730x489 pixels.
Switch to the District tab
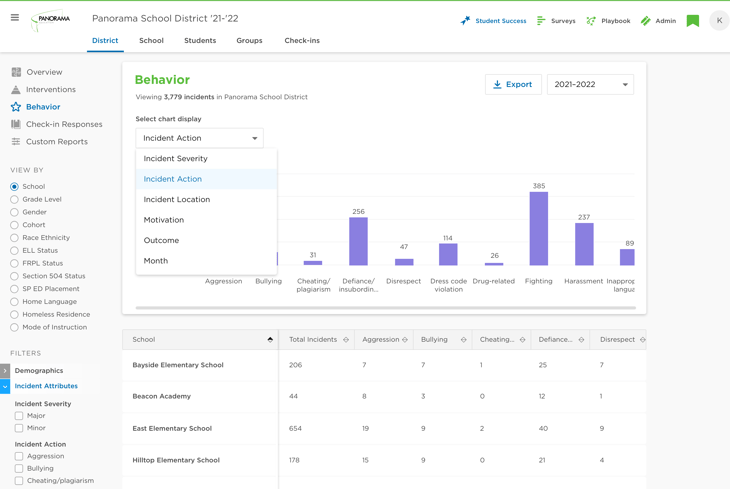pos(105,41)
